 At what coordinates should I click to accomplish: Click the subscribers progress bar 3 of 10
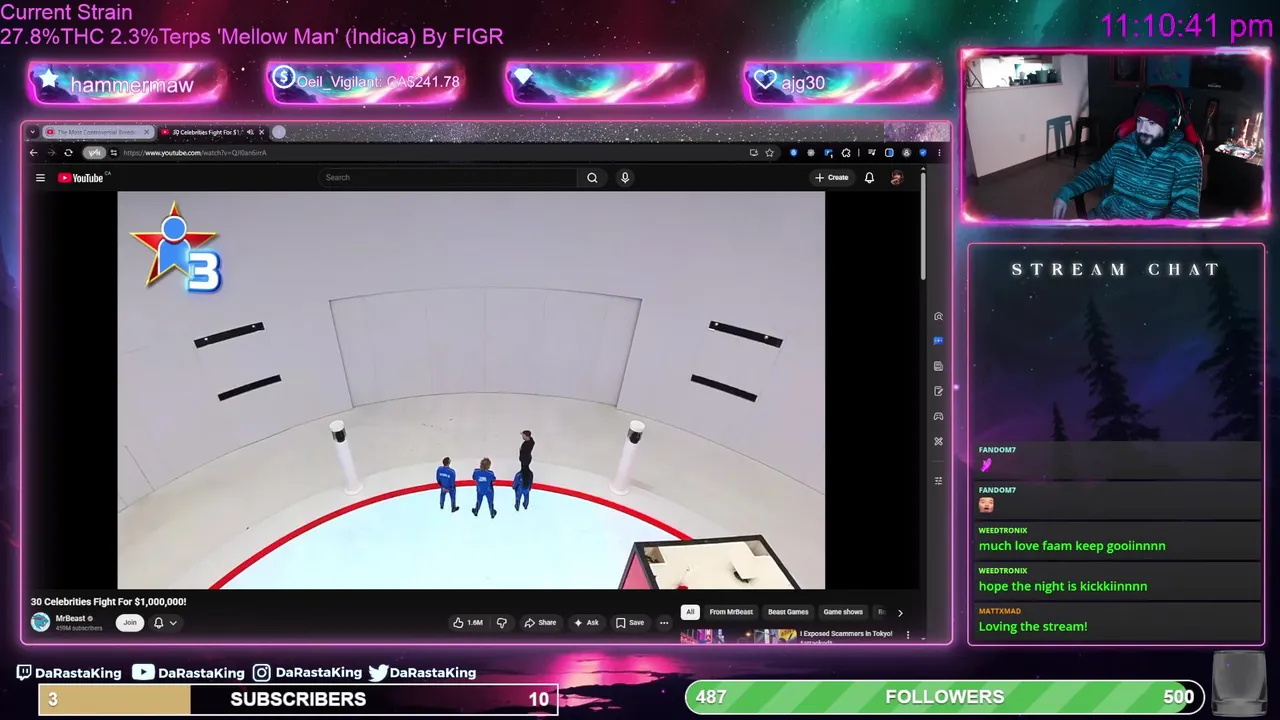click(298, 699)
